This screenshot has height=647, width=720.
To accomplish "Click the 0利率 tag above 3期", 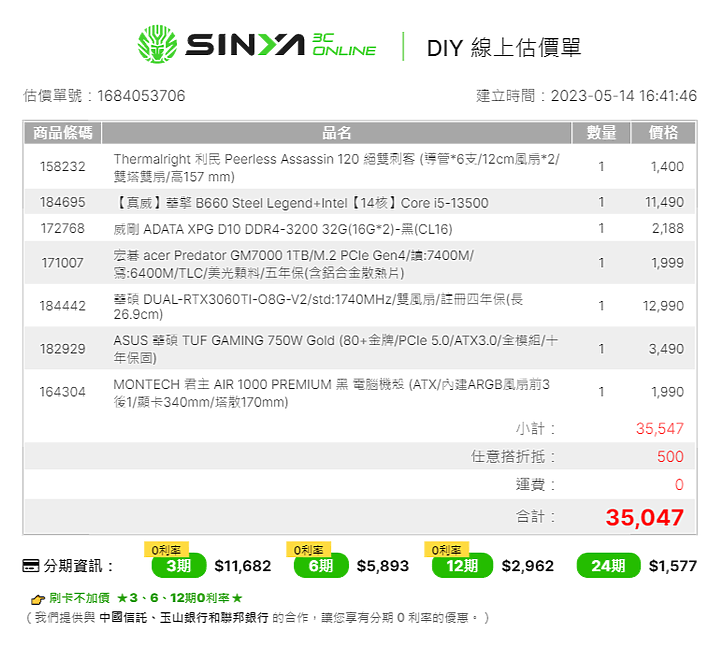I will pyautogui.click(x=166, y=549).
